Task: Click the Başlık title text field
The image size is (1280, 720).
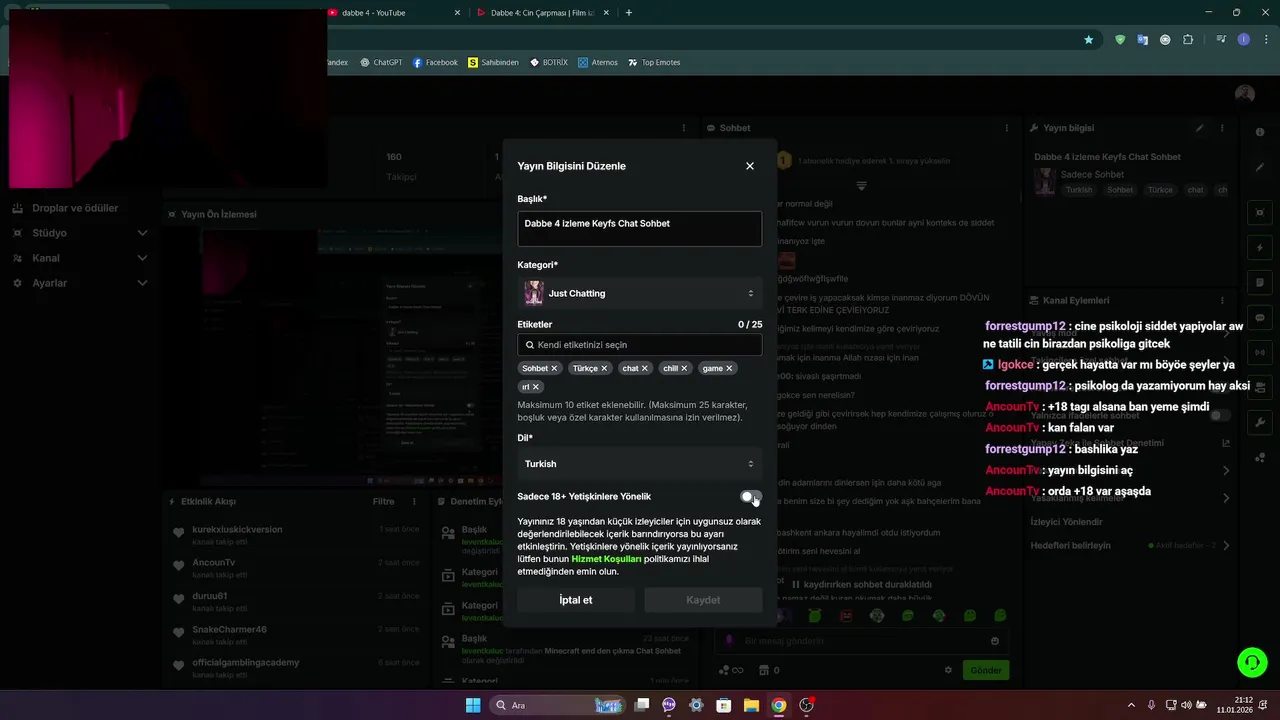Action: 640,229
